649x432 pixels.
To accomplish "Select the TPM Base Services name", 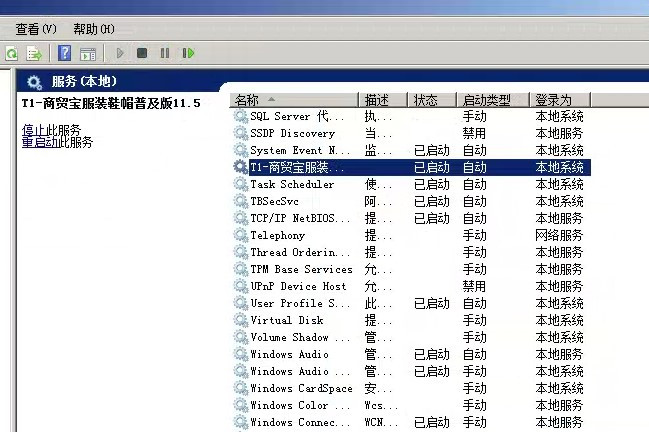I will pos(301,269).
